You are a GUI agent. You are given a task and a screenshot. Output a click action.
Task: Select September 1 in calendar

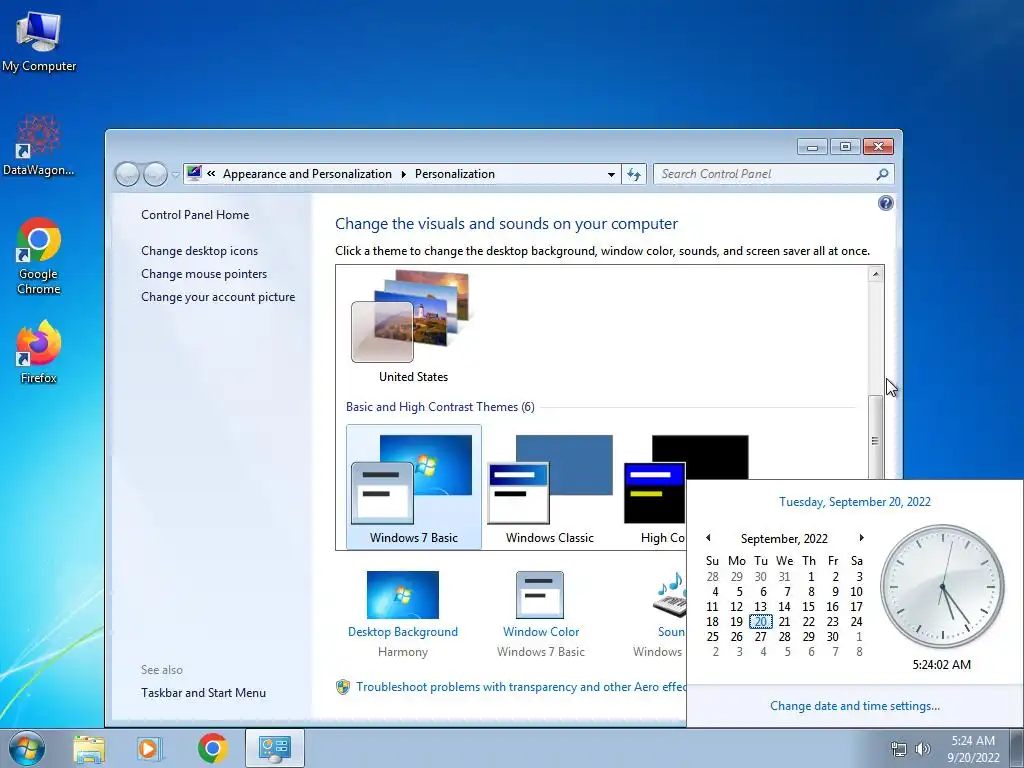[810, 577]
